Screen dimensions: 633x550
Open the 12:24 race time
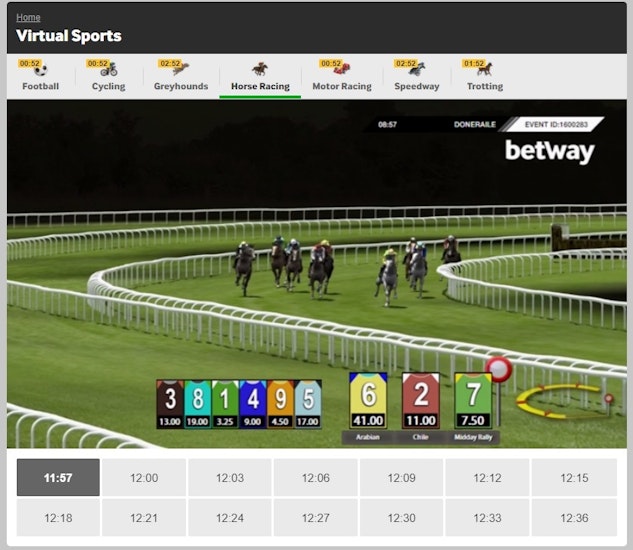[230, 518]
